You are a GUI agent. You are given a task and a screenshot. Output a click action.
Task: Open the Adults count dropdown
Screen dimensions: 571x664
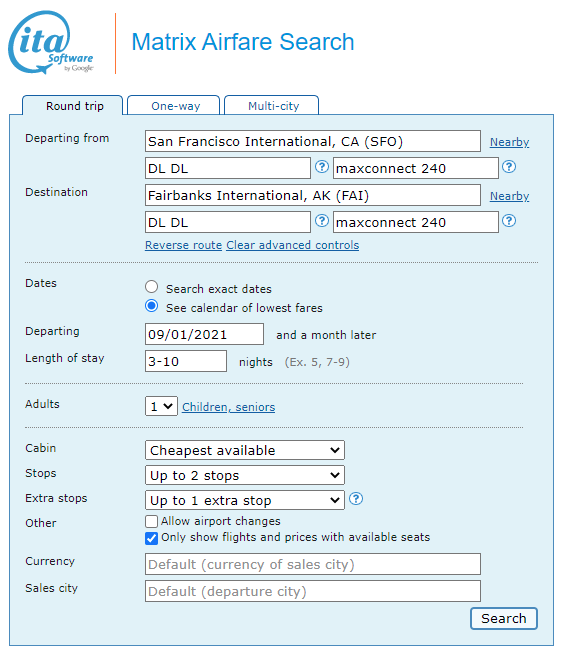point(161,406)
